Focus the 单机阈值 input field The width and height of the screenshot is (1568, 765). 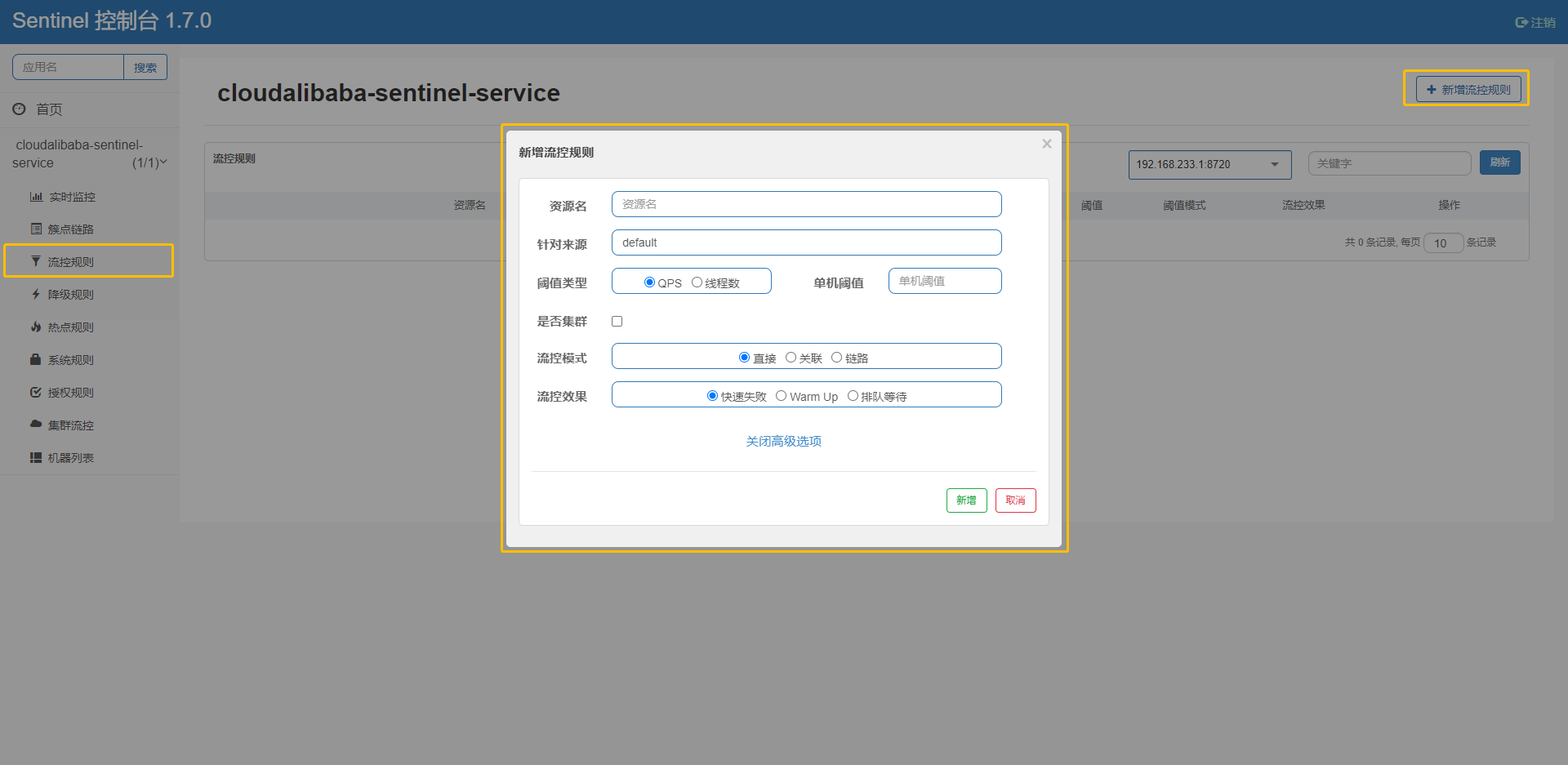(945, 281)
